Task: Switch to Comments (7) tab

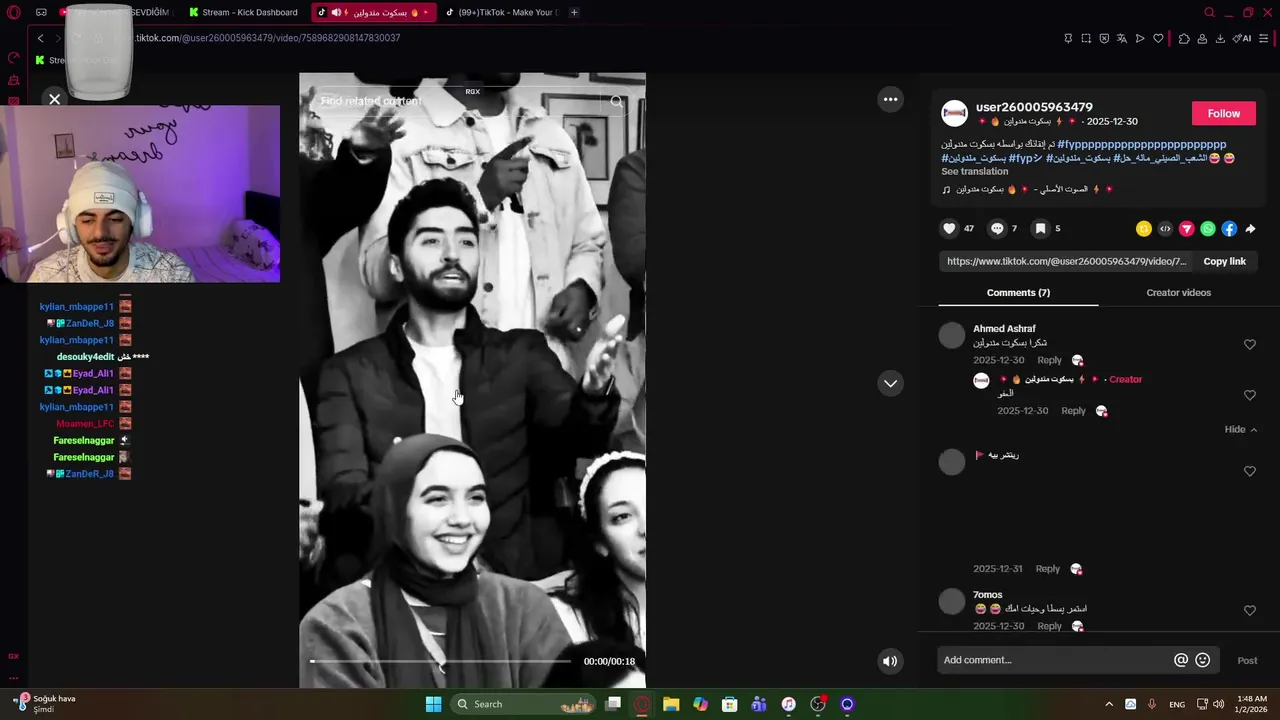Action: coord(1018,292)
